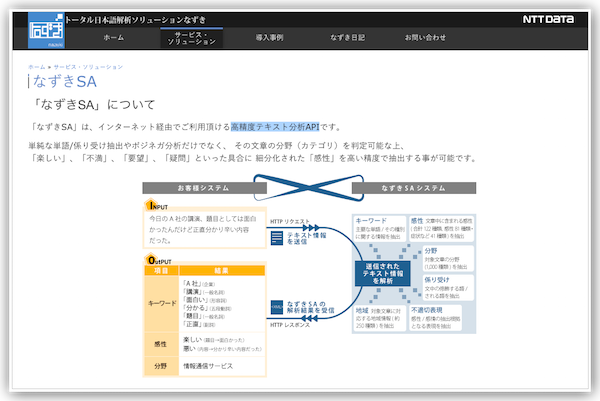
Task: Click the ホーム breadcrumb link
Action: tap(37, 67)
